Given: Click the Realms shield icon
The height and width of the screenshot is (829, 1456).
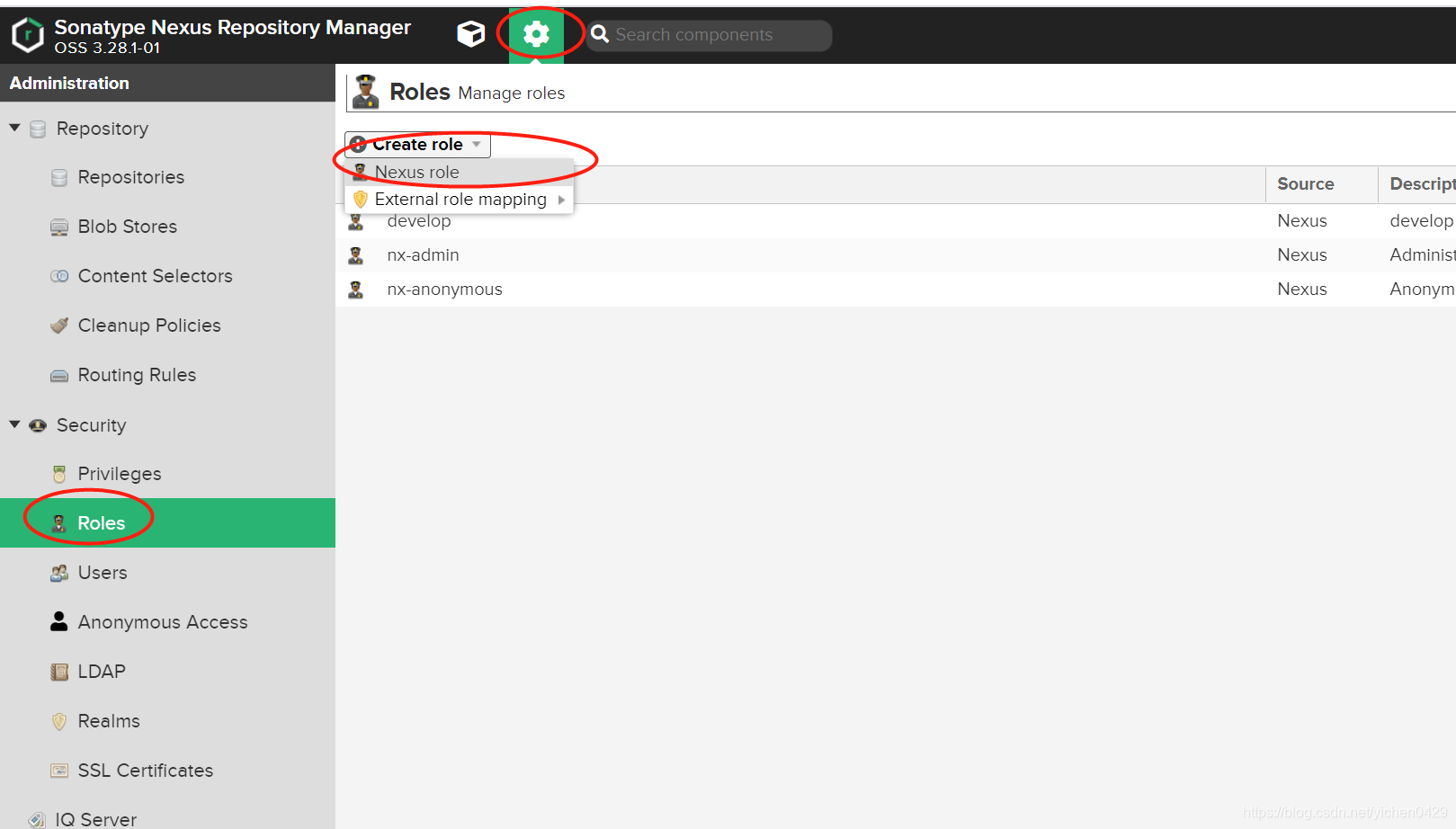Looking at the screenshot, I should pos(59,721).
